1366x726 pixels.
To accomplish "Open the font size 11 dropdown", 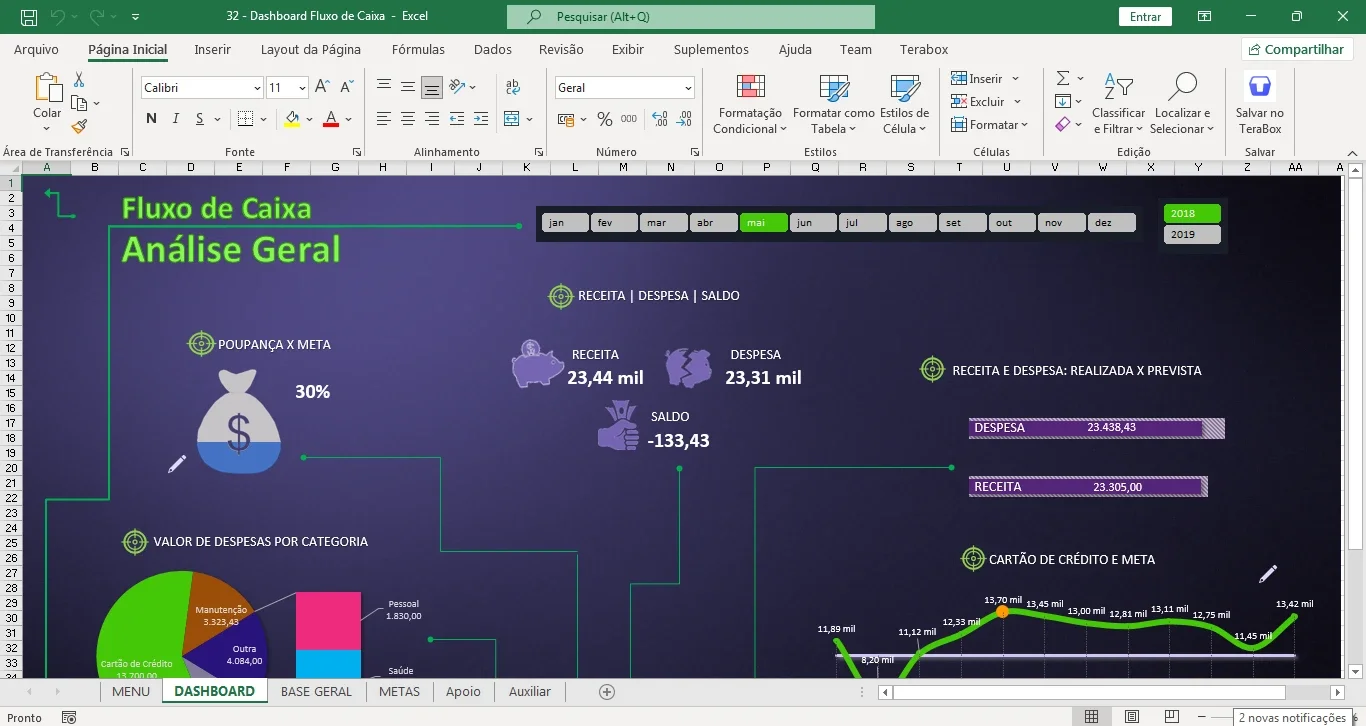I will (x=303, y=88).
